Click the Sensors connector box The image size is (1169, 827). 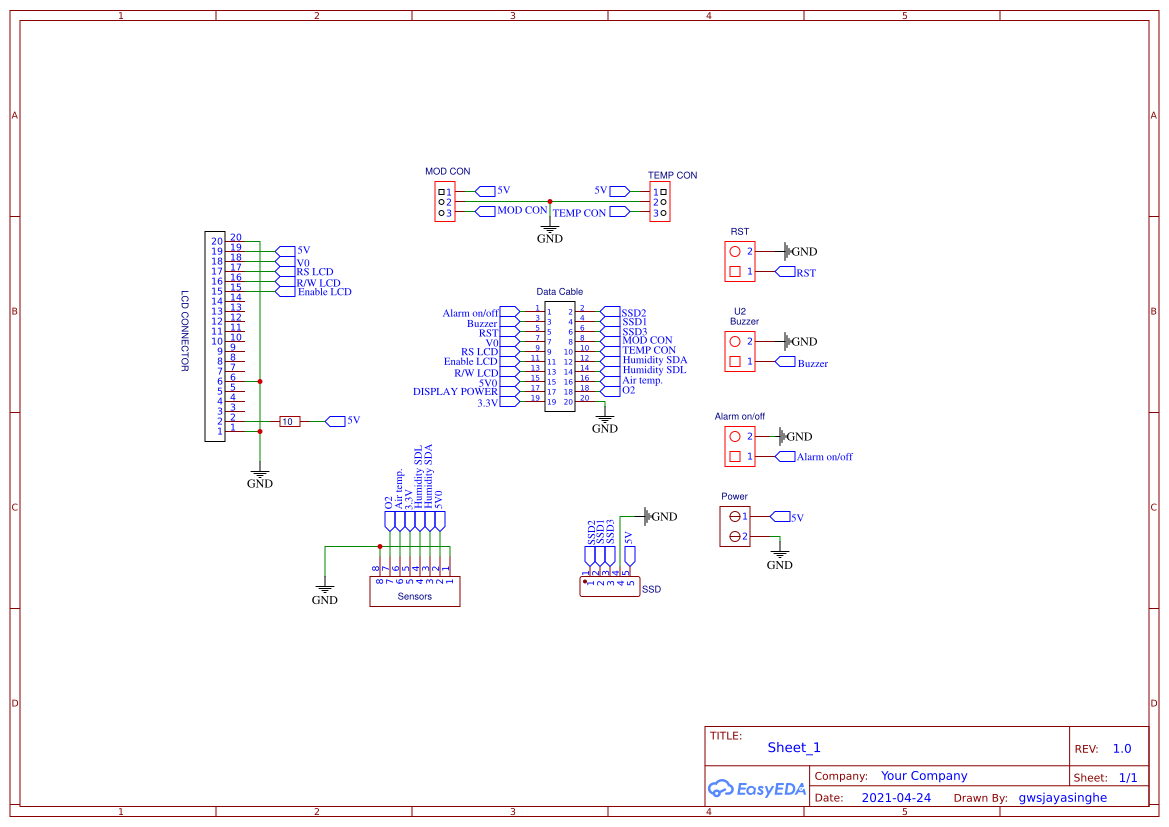[415, 591]
